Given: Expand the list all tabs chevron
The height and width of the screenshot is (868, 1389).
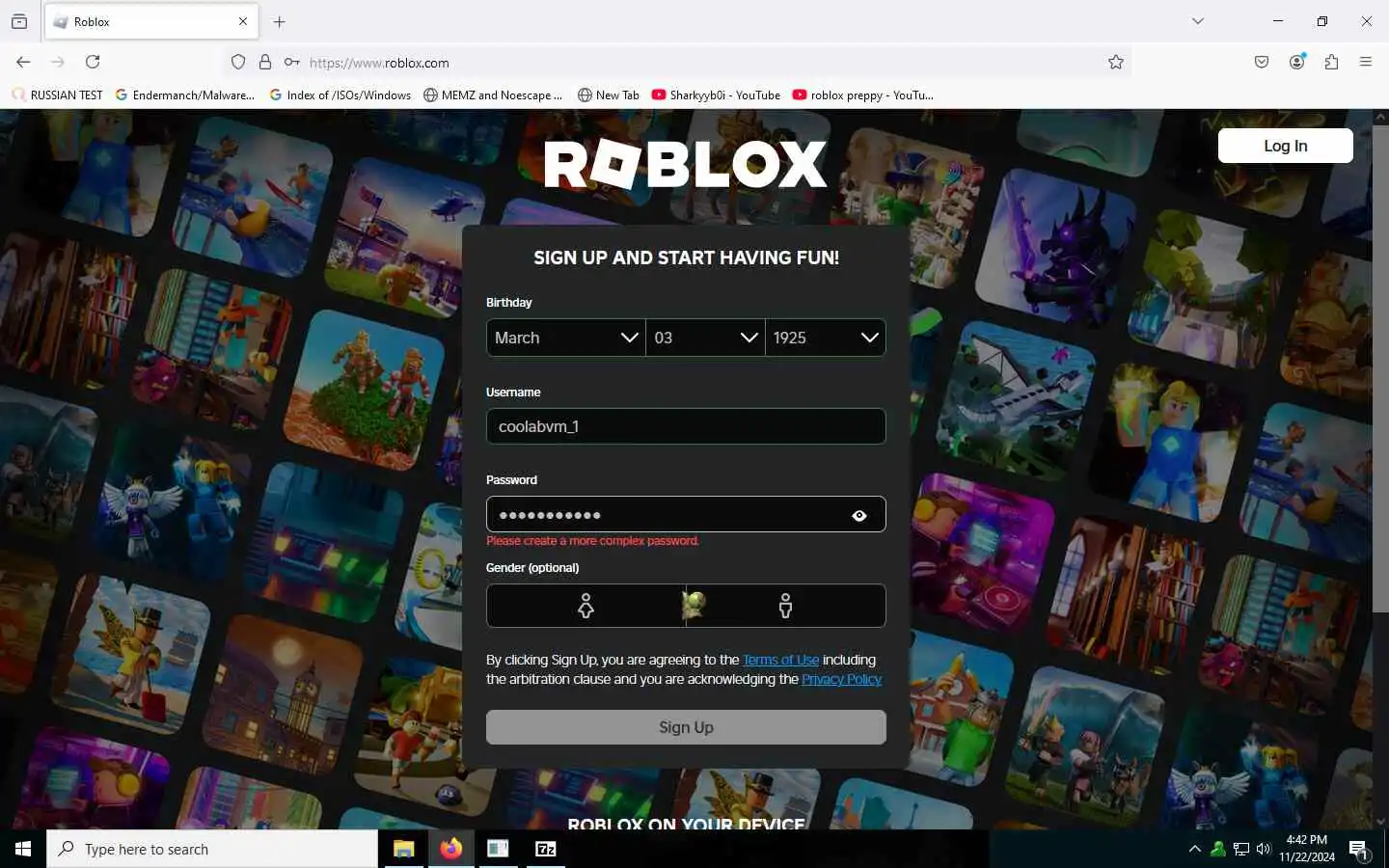Looking at the screenshot, I should point(1198,21).
